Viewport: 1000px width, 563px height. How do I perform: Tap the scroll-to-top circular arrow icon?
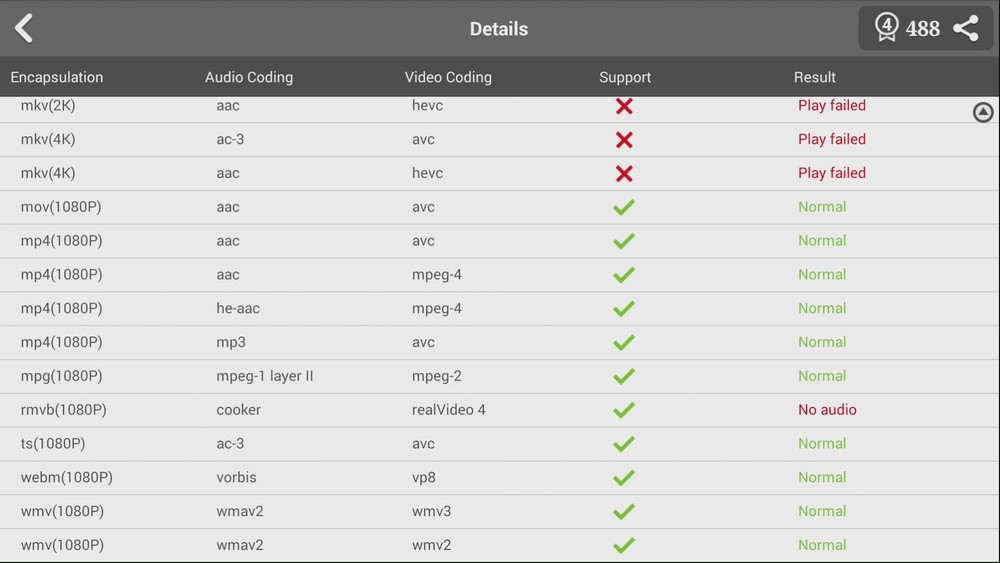[x=983, y=113]
